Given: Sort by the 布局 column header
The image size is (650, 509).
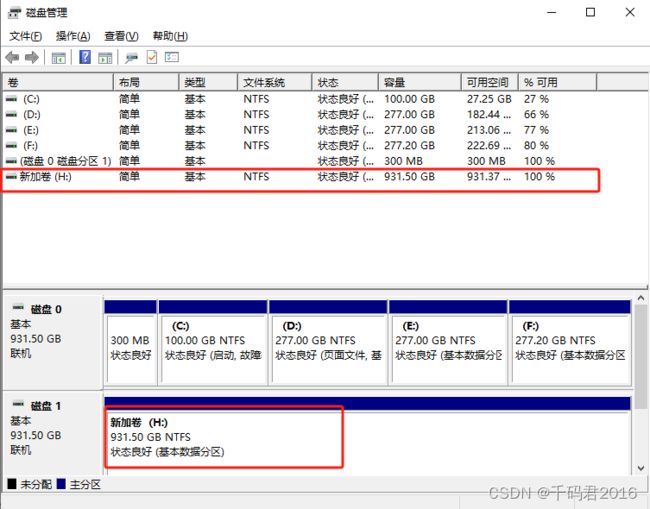Looking at the screenshot, I should (x=146, y=82).
